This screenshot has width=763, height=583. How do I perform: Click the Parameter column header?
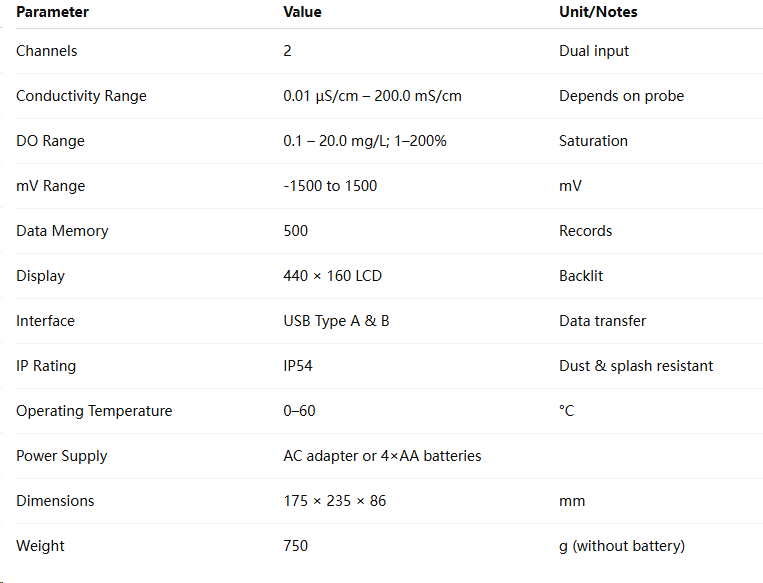(52, 12)
